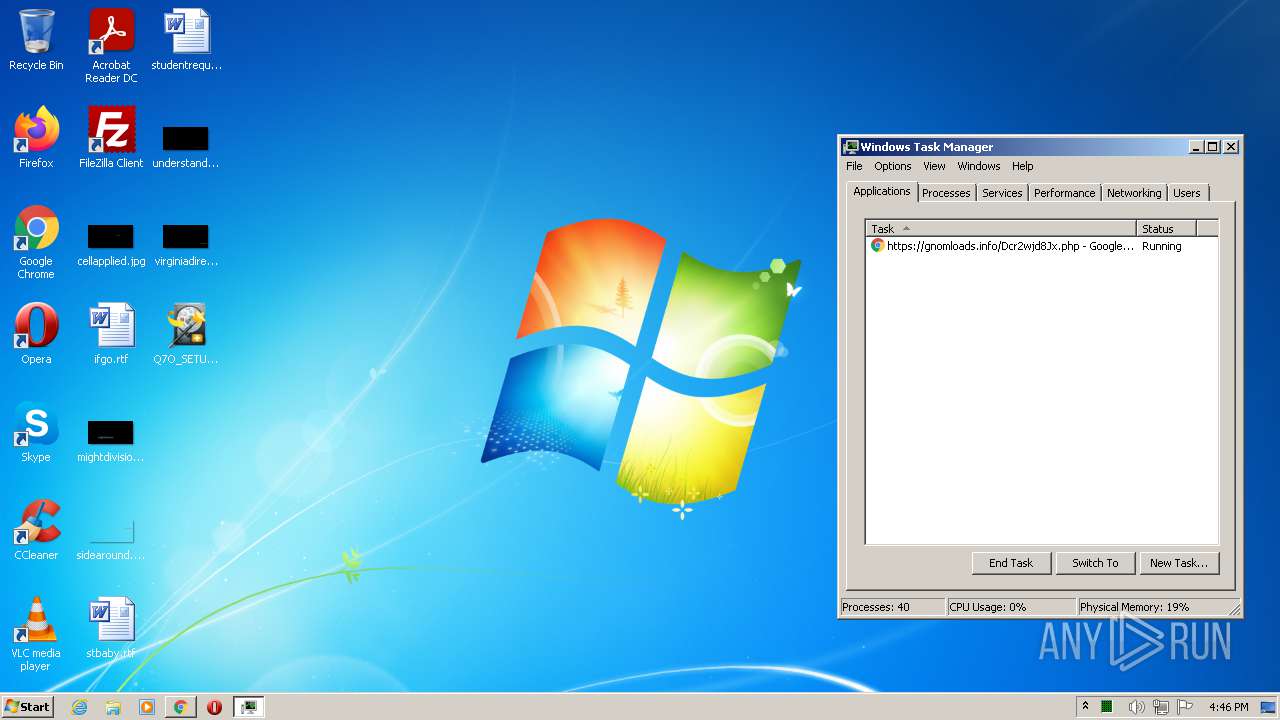This screenshot has width=1280, height=720.
Task: Launch the Opera desktop shortcut
Action: pyautogui.click(x=36, y=334)
